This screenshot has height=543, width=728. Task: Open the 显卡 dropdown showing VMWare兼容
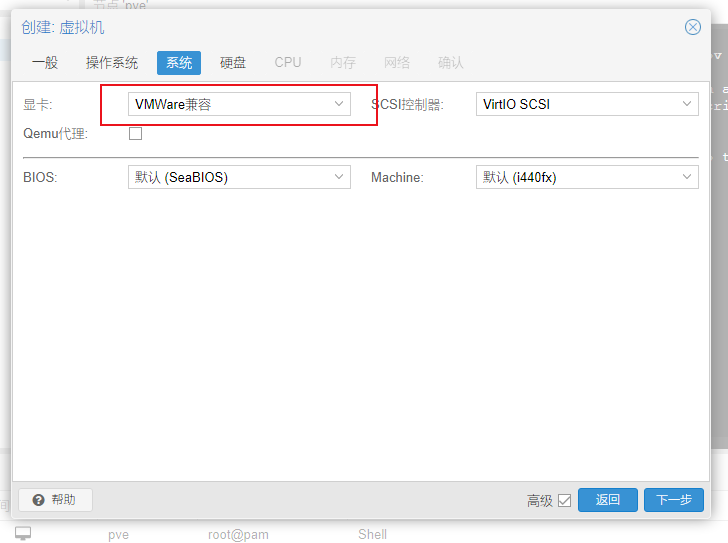tap(239, 104)
